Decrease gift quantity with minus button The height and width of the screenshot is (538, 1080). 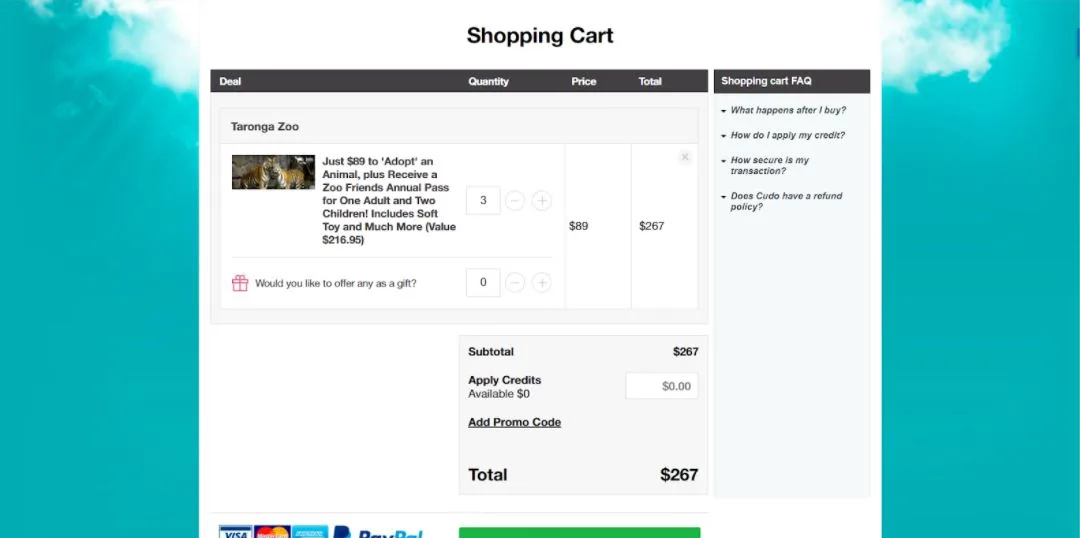pyautogui.click(x=515, y=283)
